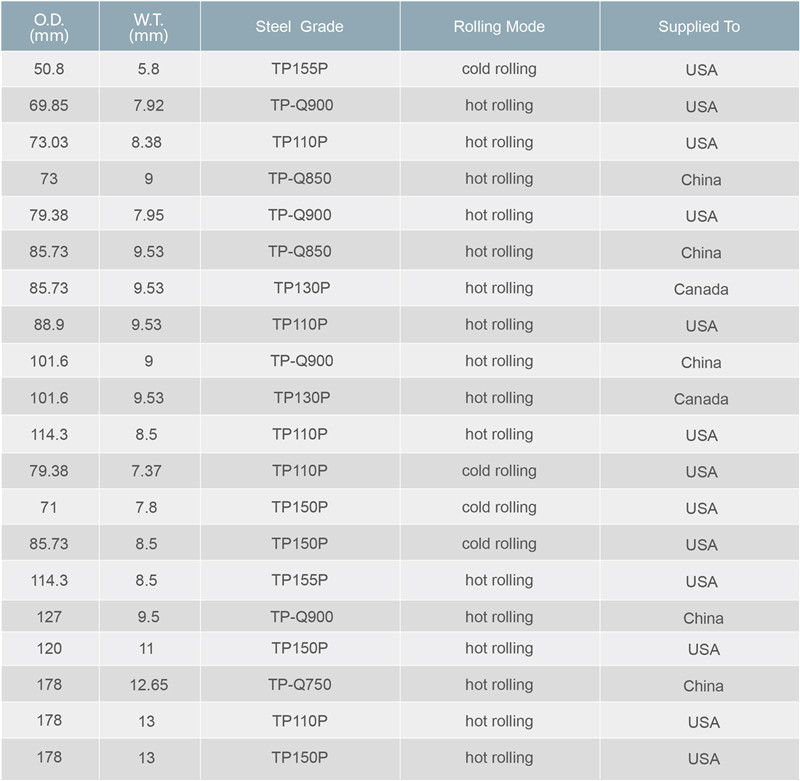800x781 pixels.
Task: Select the Rolling Mode column header
Action: coord(499,26)
